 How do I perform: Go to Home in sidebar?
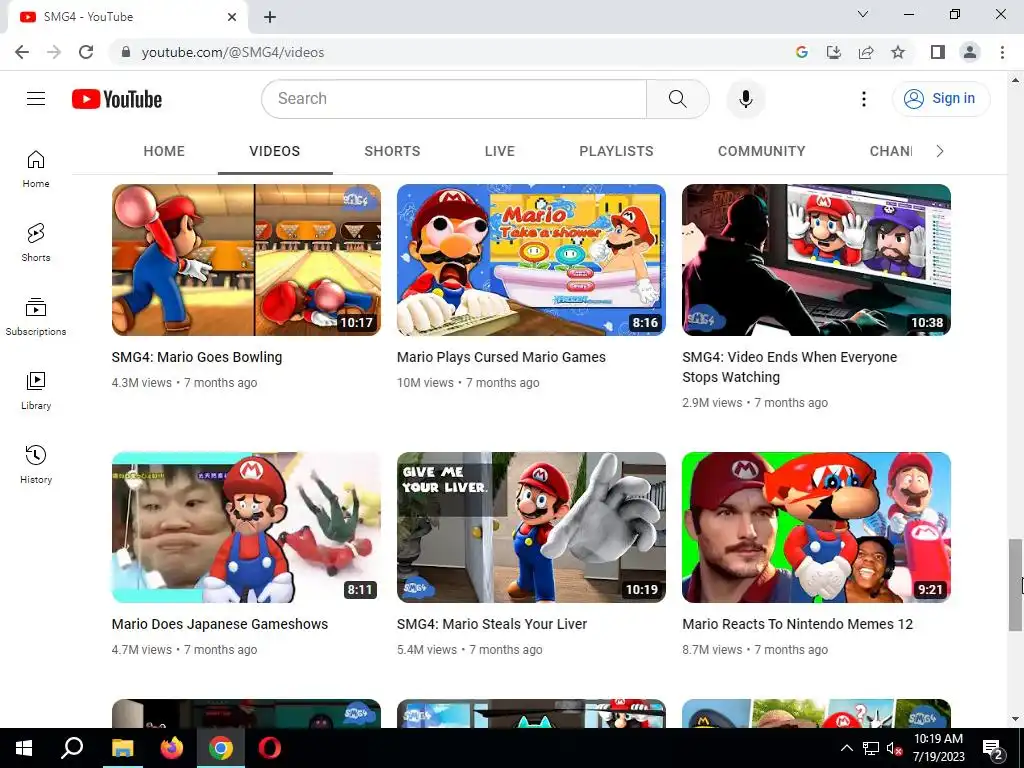(36, 169)
